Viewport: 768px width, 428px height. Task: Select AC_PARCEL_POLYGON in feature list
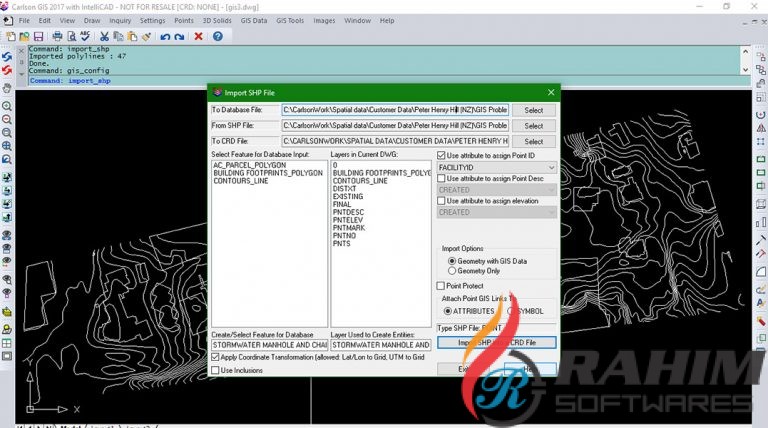pos(249,165)
